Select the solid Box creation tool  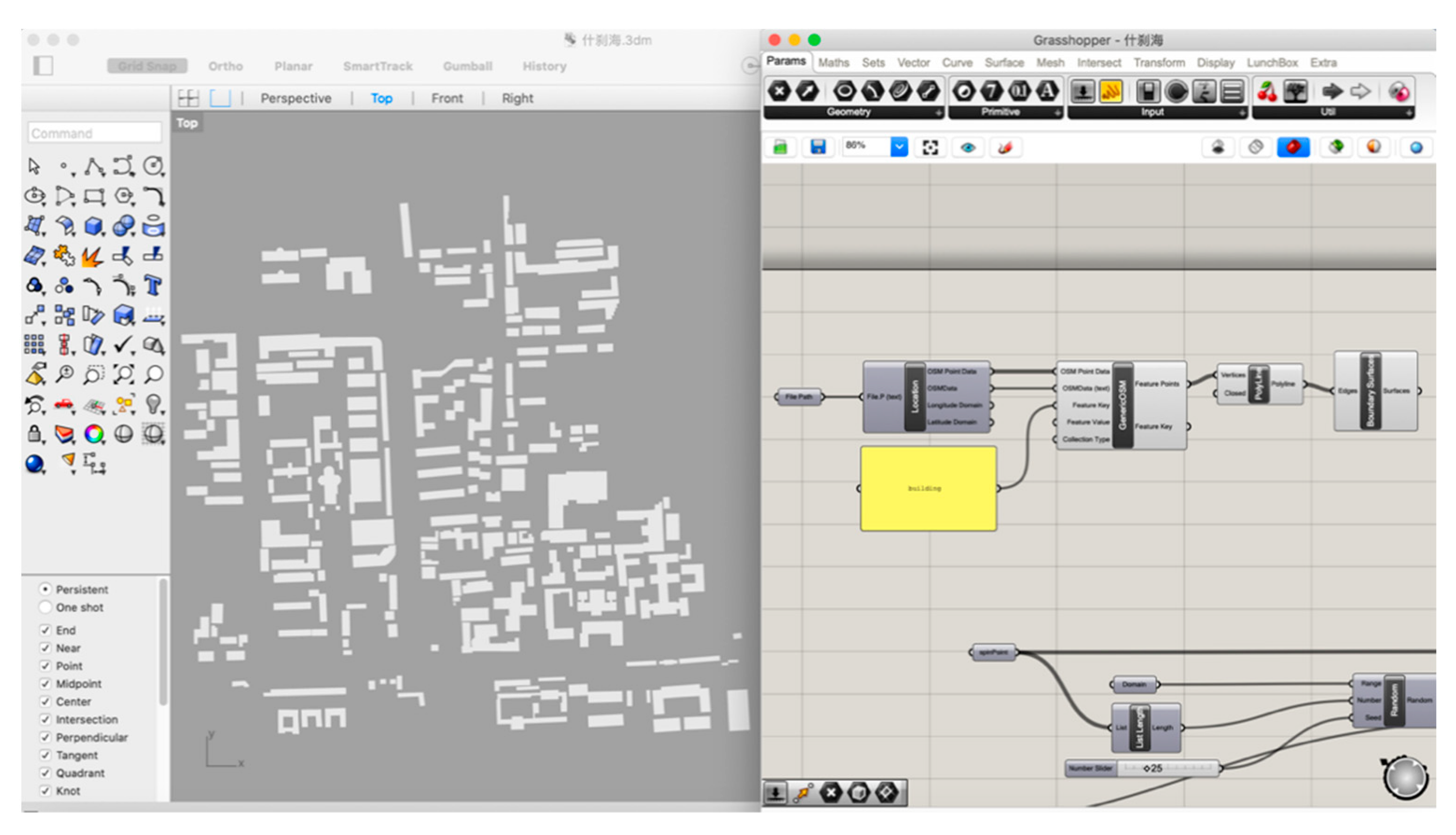pos(93,226)
